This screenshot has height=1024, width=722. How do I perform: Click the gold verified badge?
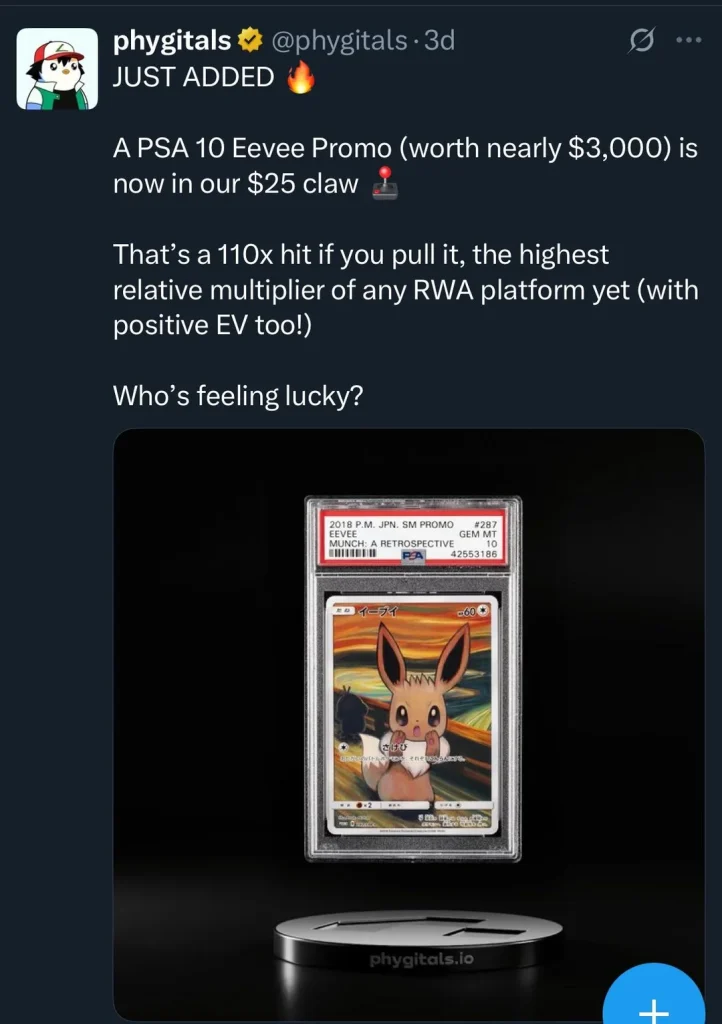pos(249,40)
